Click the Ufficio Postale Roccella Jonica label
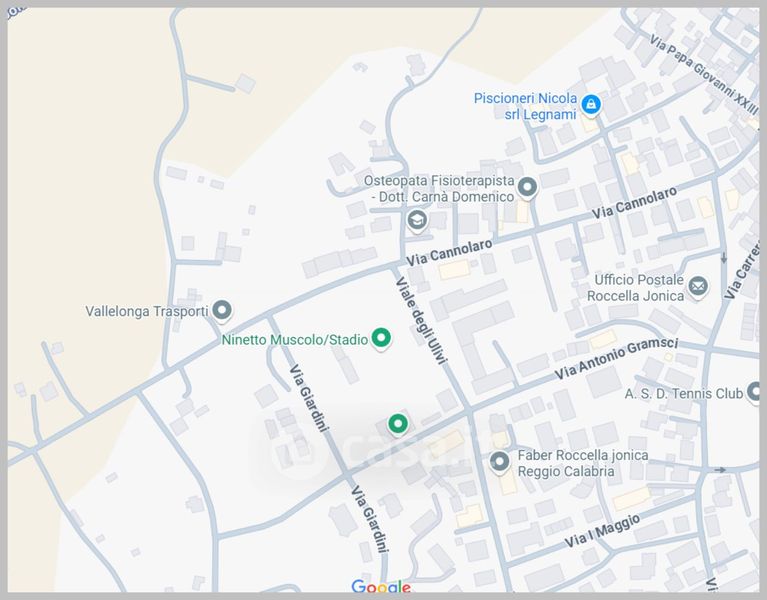 point(638,288)
